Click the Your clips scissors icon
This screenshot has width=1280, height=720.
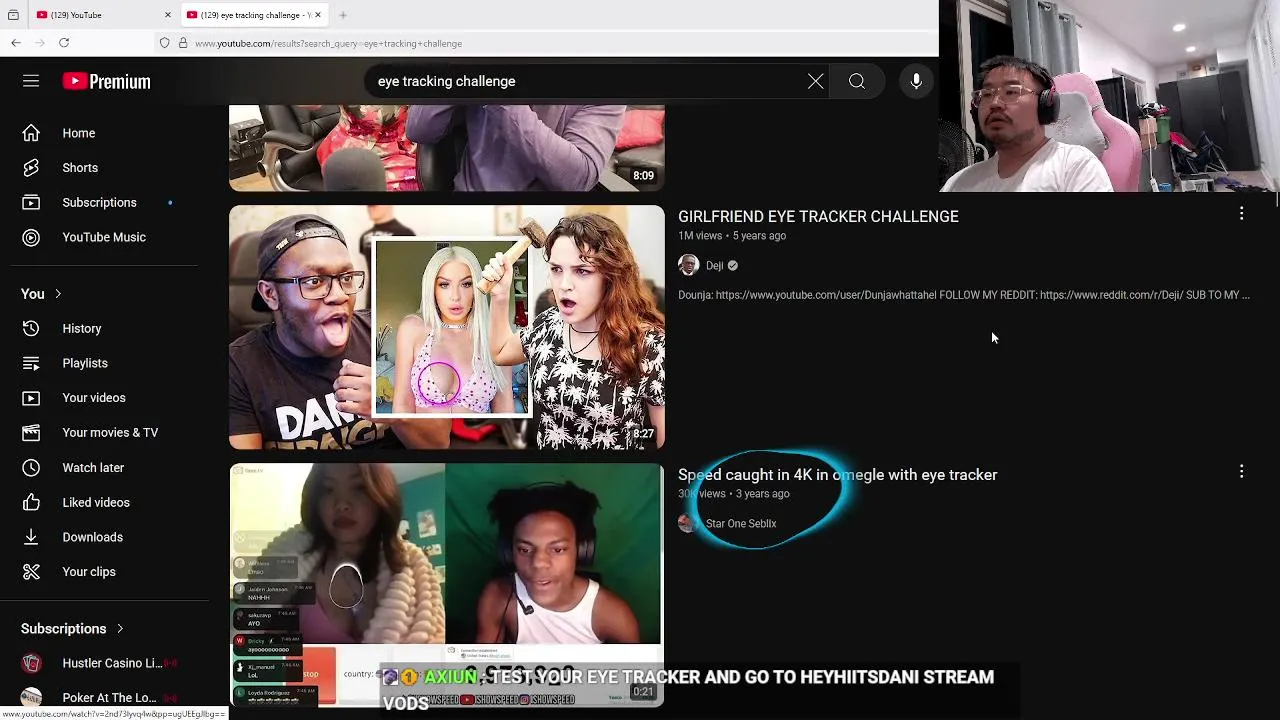click(31, 572)
